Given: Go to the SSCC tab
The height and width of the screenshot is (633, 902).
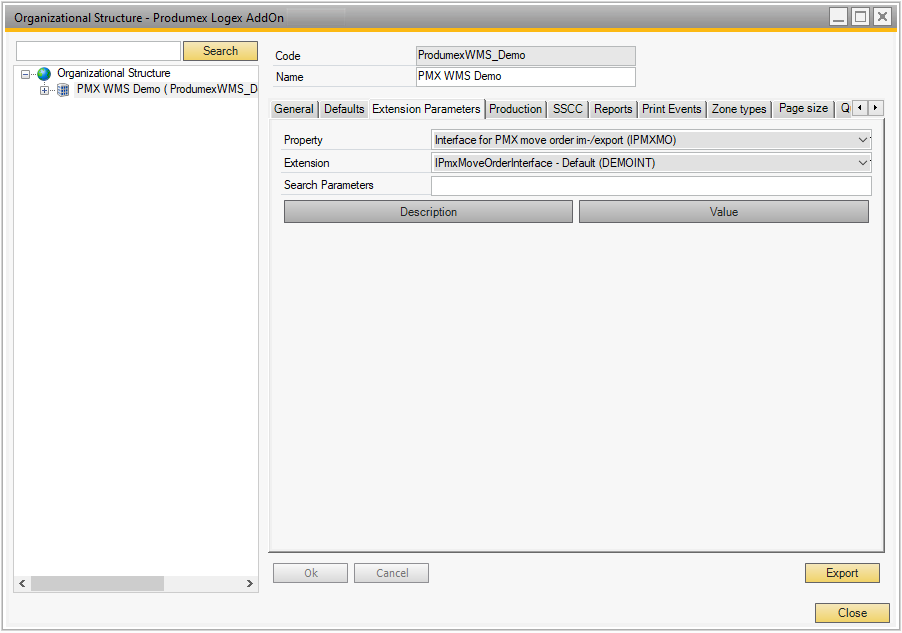Looking at the screenshot, I should (567, 109).
